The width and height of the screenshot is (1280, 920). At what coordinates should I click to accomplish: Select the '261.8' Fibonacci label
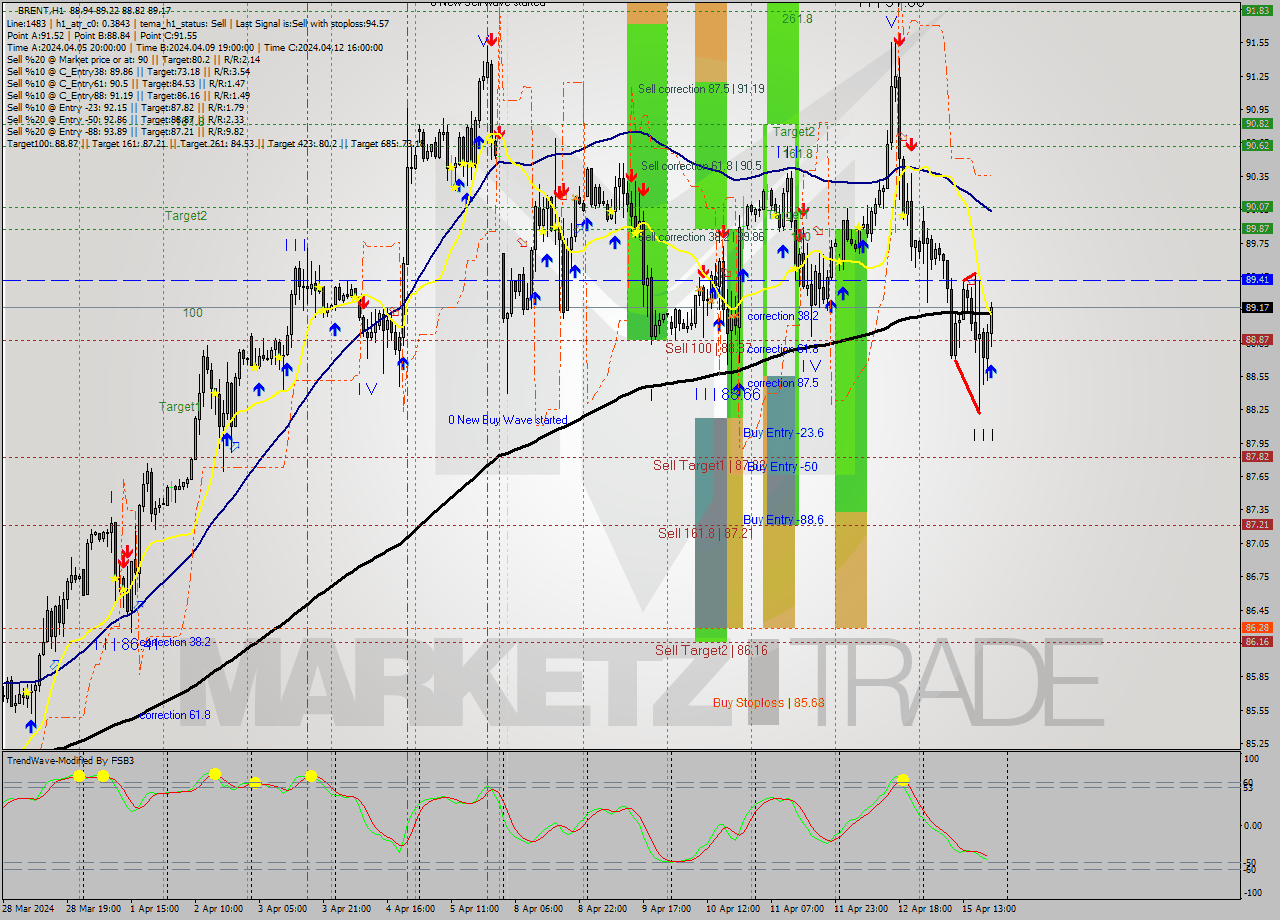pyautogui.click(x=797, y=18)
